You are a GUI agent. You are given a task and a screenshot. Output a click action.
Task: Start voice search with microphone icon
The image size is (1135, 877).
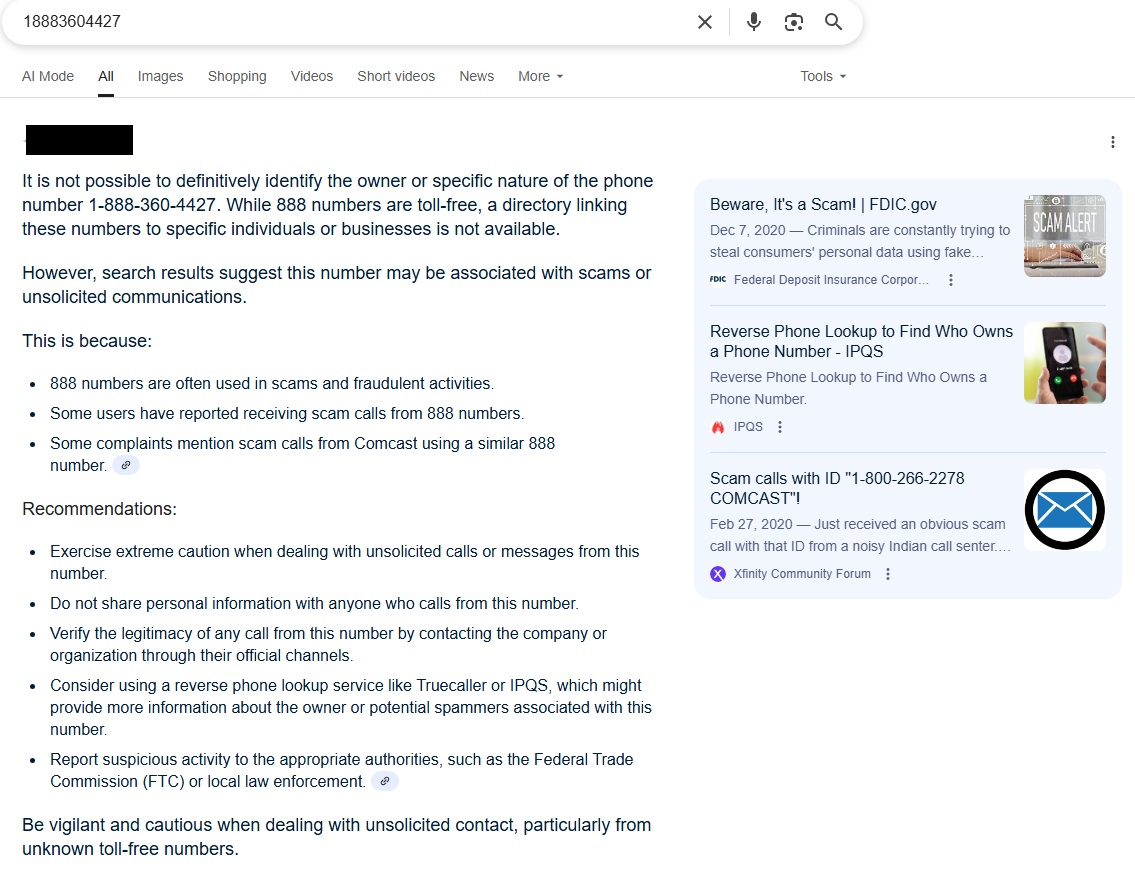tap(754, 22)
